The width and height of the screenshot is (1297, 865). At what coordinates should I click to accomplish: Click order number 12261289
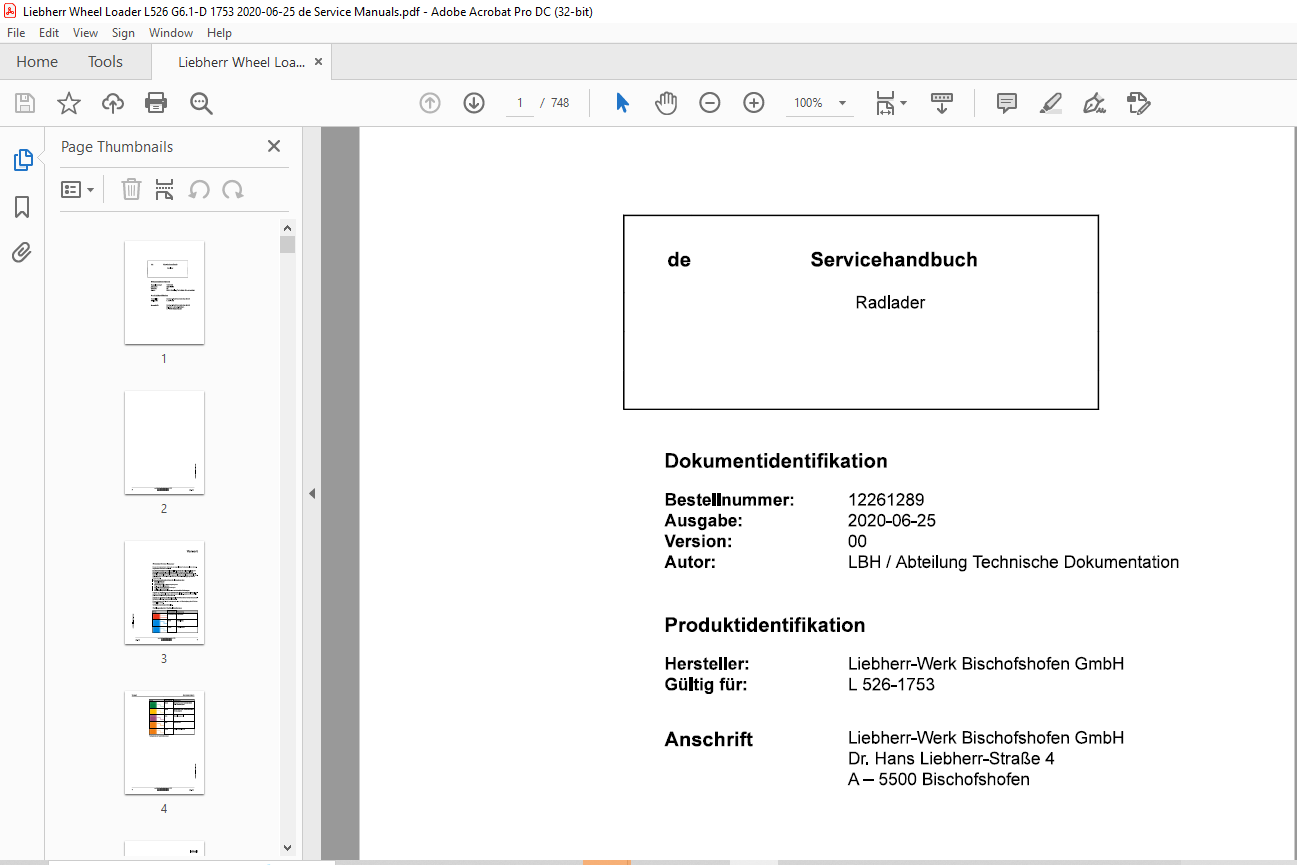886,500
